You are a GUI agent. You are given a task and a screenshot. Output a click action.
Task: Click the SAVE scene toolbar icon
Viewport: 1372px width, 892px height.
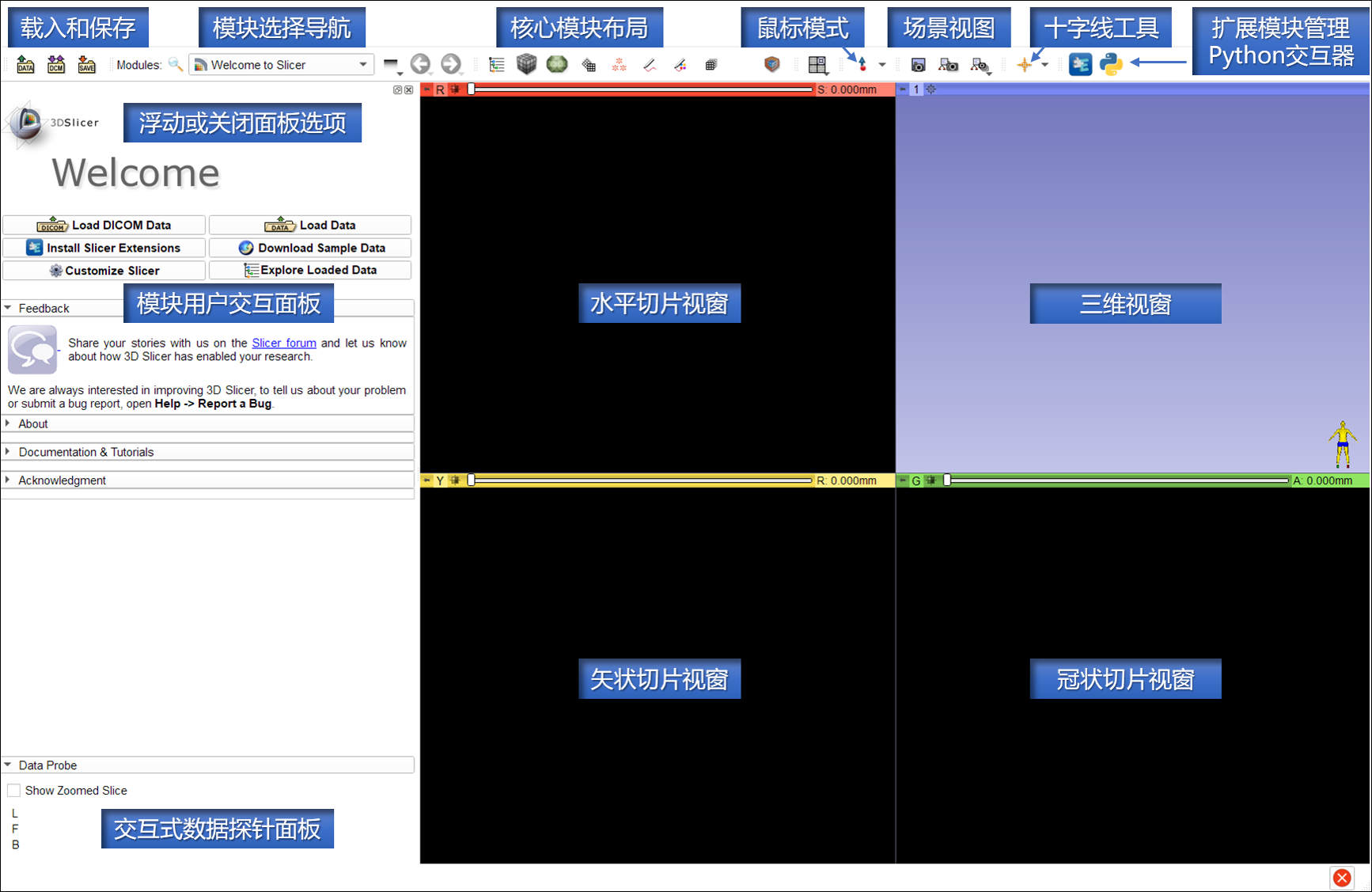pyautogui.click(x=87, y=65)
